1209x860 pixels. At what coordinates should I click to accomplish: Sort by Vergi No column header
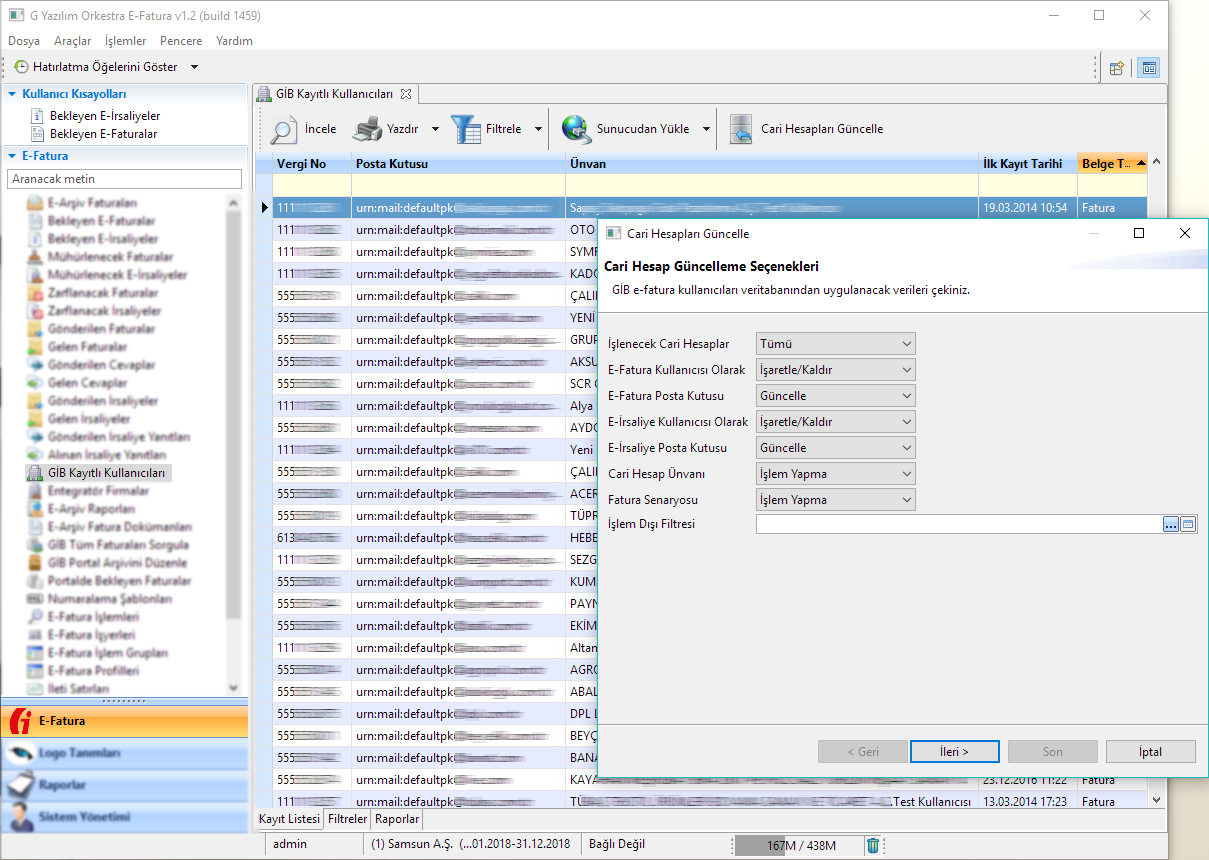point(302,164)
